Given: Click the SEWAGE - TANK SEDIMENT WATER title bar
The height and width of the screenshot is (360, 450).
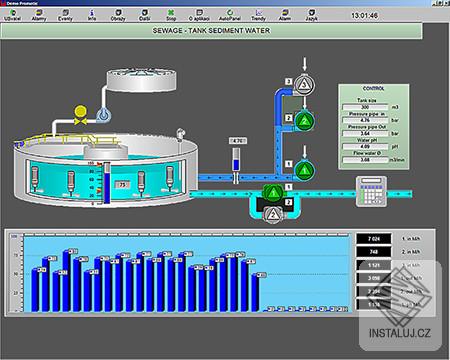Looking at the screenshot, I should coord(211,31).
